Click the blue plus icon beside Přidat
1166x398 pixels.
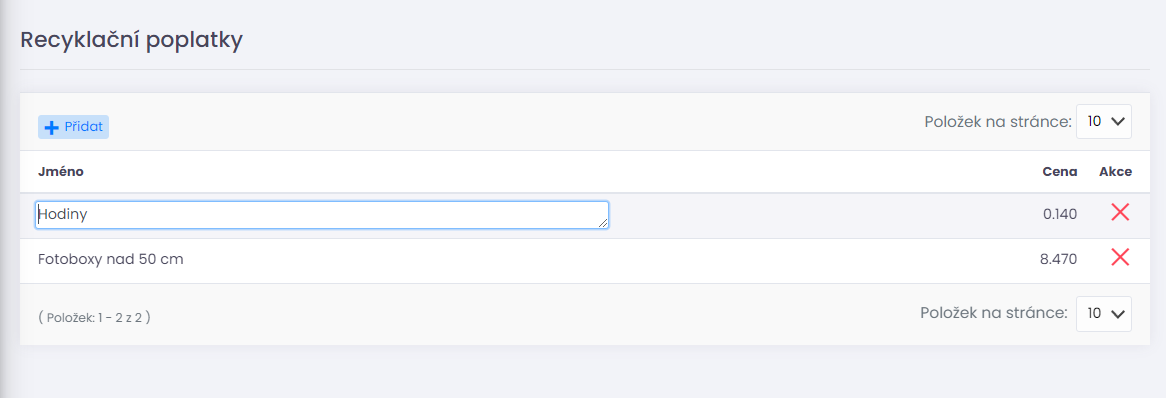coord(51,127)
